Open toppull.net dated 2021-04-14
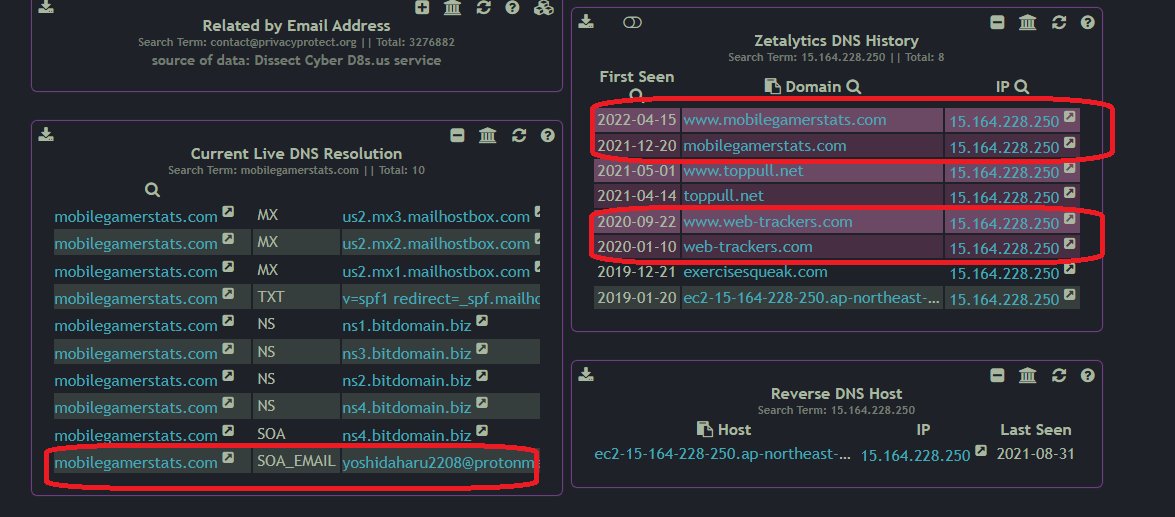 [723, 196]
